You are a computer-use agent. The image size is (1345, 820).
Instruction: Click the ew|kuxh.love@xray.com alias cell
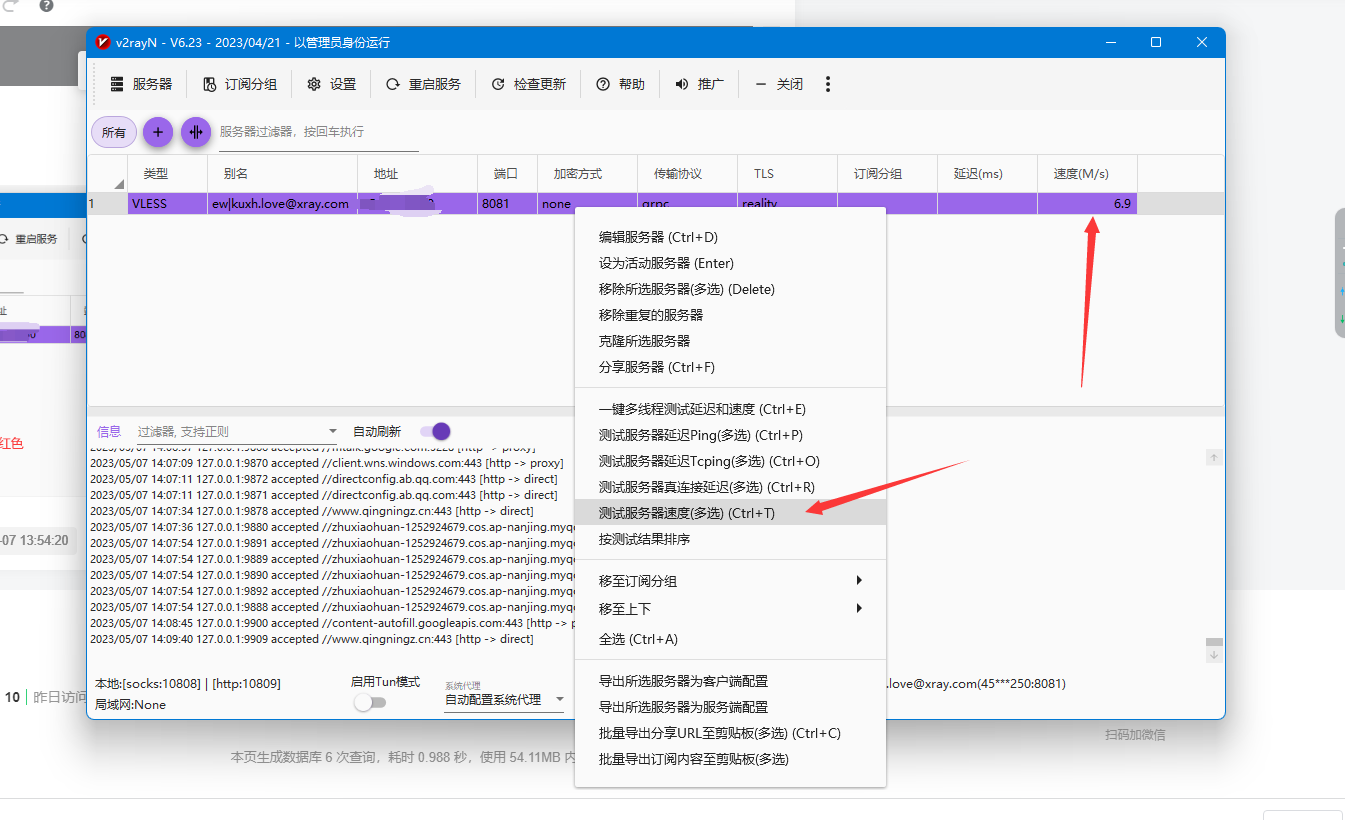(280, 203)
